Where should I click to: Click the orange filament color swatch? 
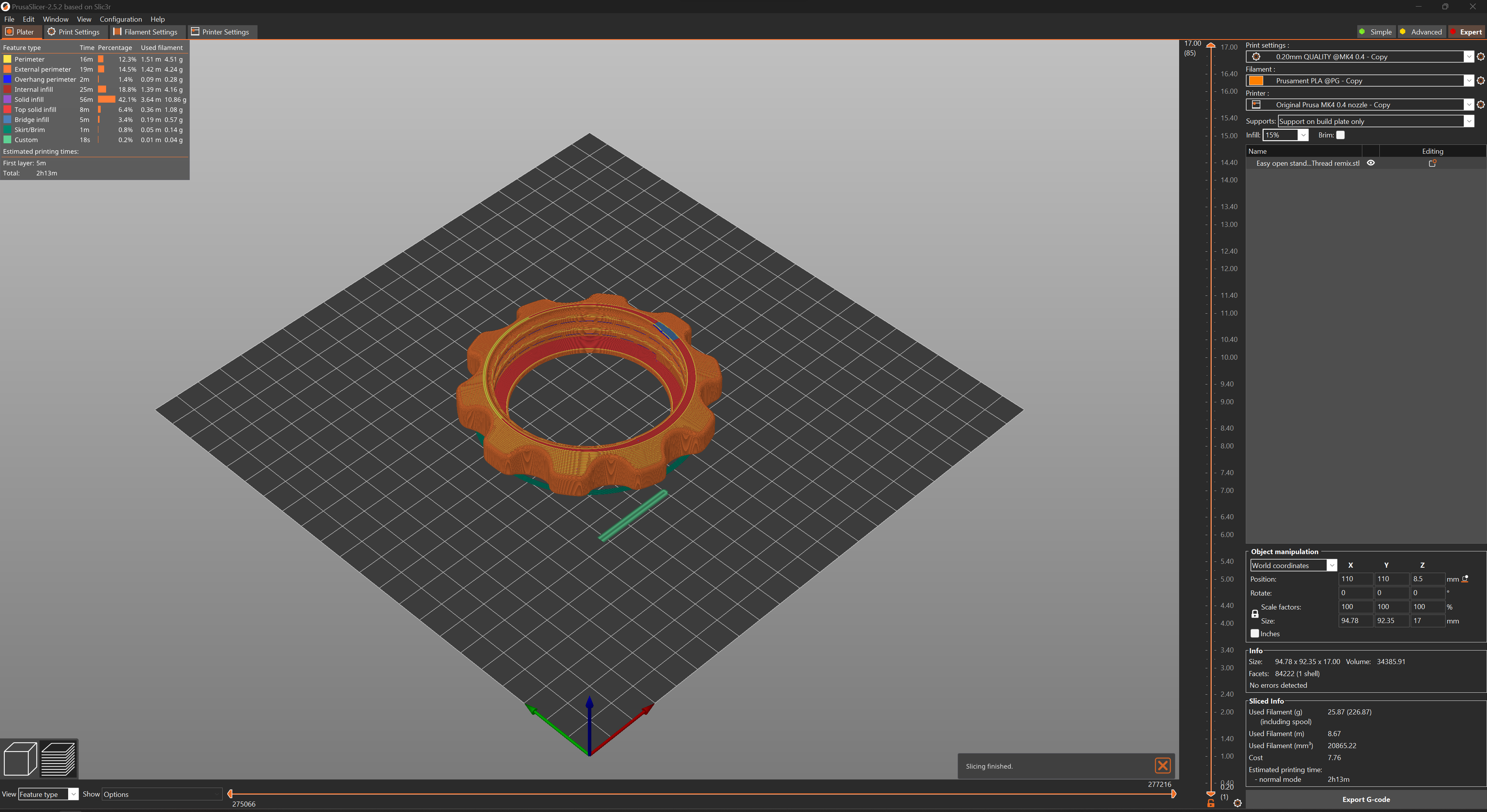pos(1256,81)
